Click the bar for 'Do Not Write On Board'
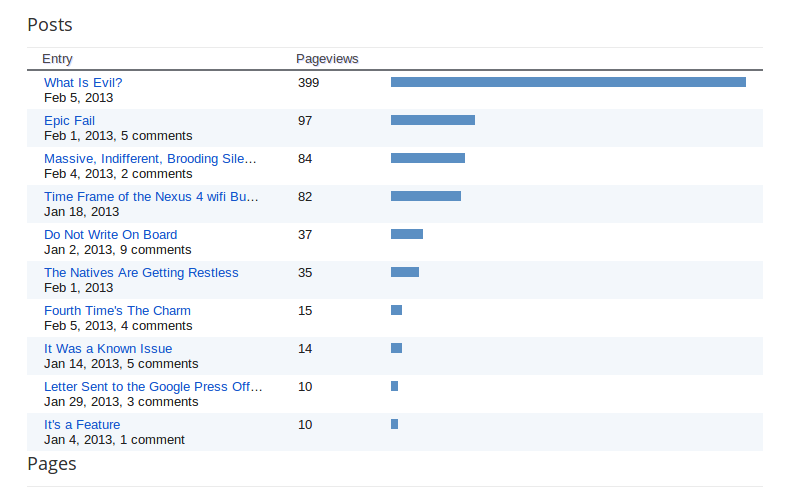Image resolution: width=788 pixels, height=497 pixels. pos(406,234)
